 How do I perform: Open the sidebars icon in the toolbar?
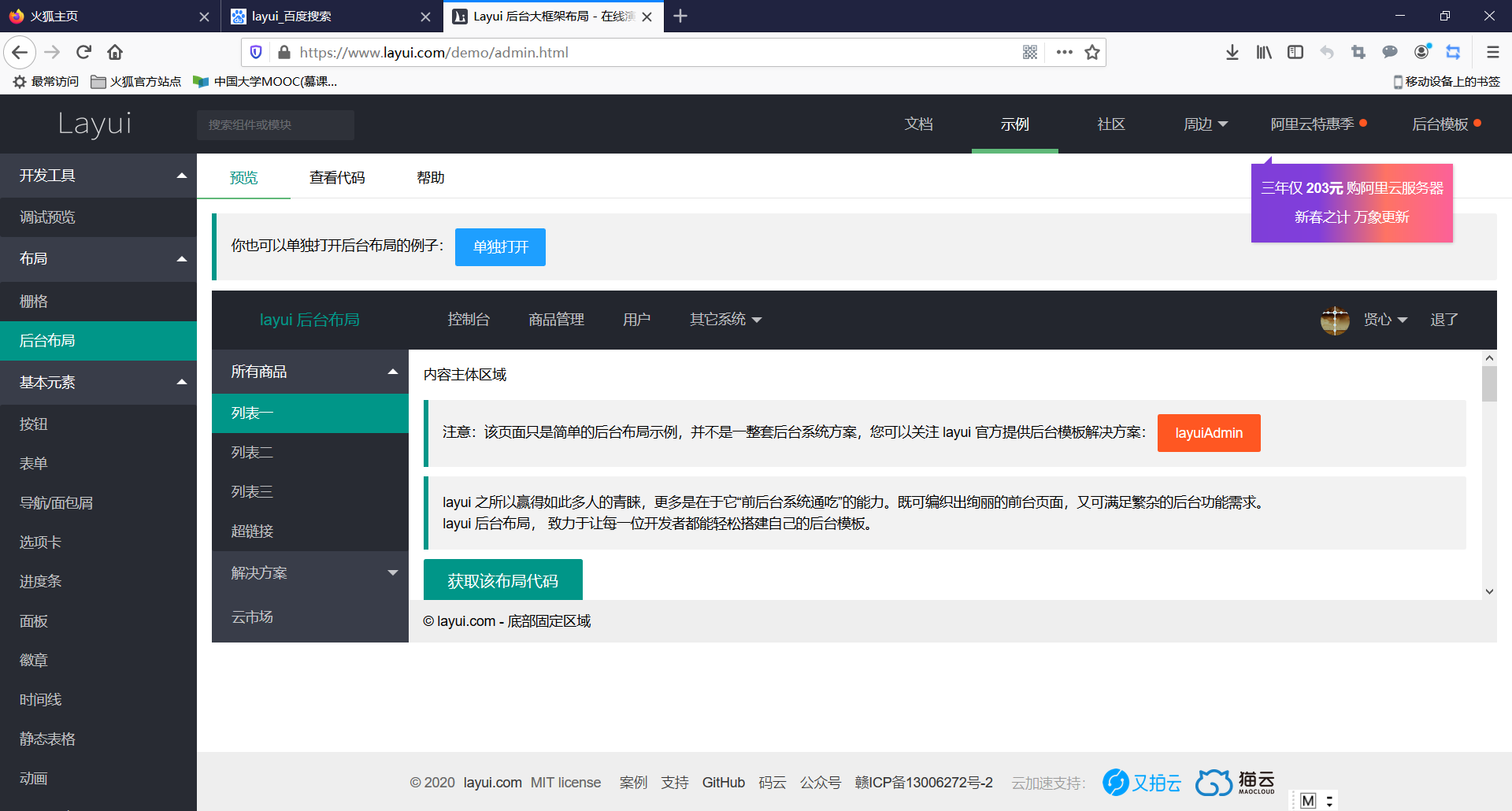click(x=1295, y=52)
